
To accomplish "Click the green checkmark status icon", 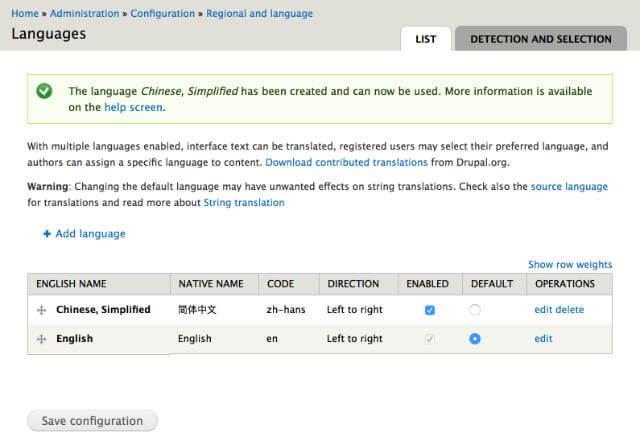I will [44, 91].
